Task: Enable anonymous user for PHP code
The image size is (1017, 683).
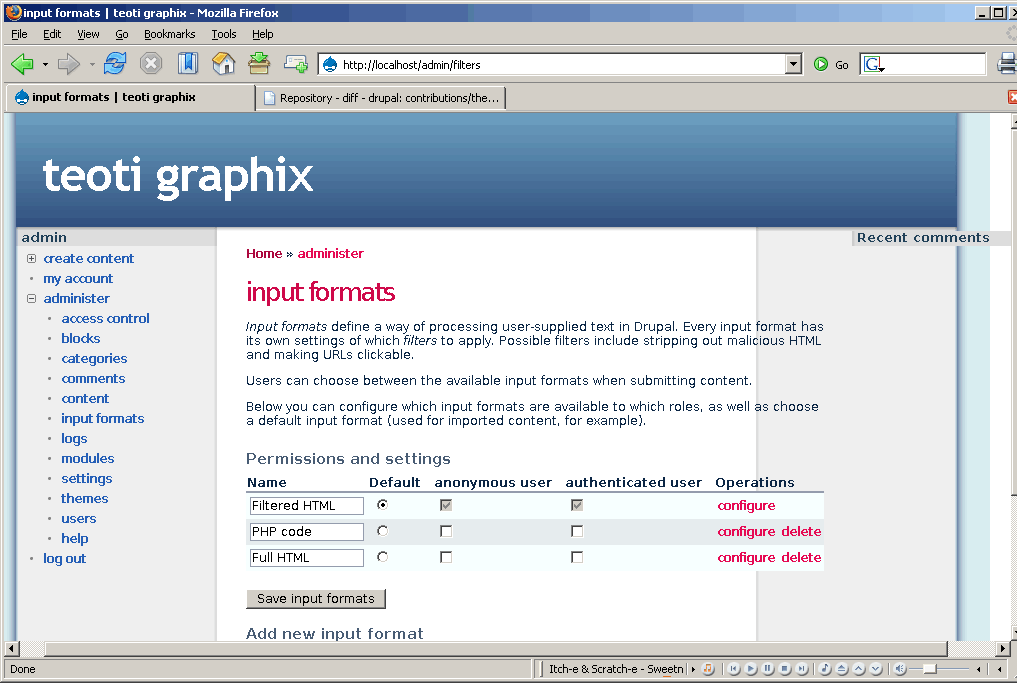Action: pyautogui.click(x=446, y=531)
